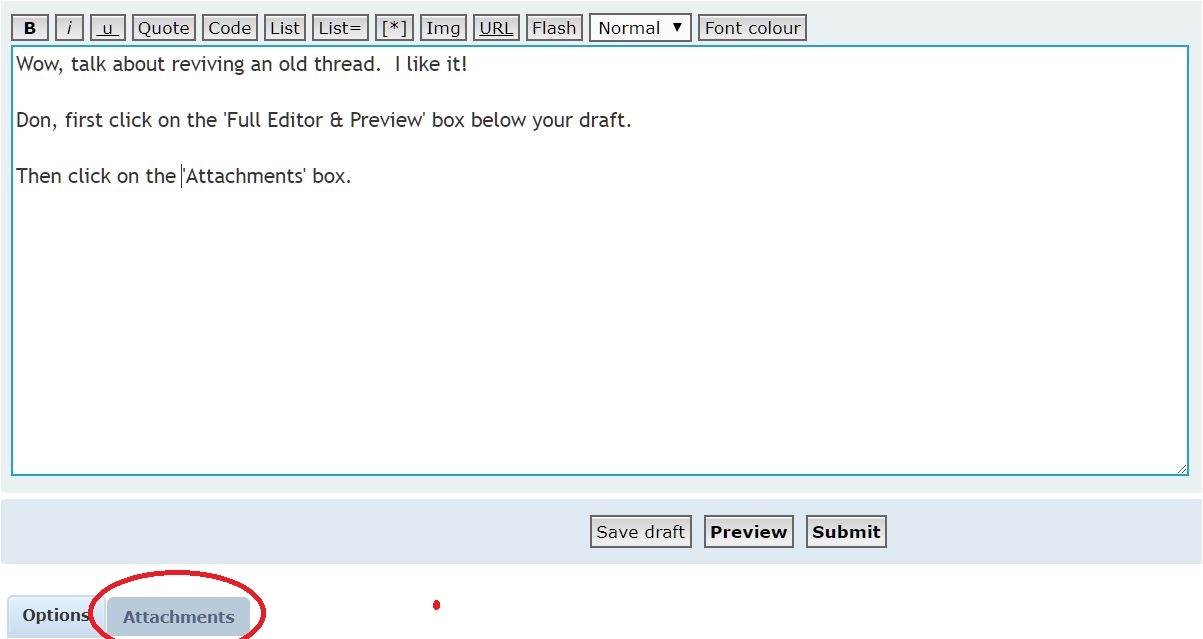This screenshot has height=639, width=1203.
Task: Click the List button
Action: tap(285, 28)
